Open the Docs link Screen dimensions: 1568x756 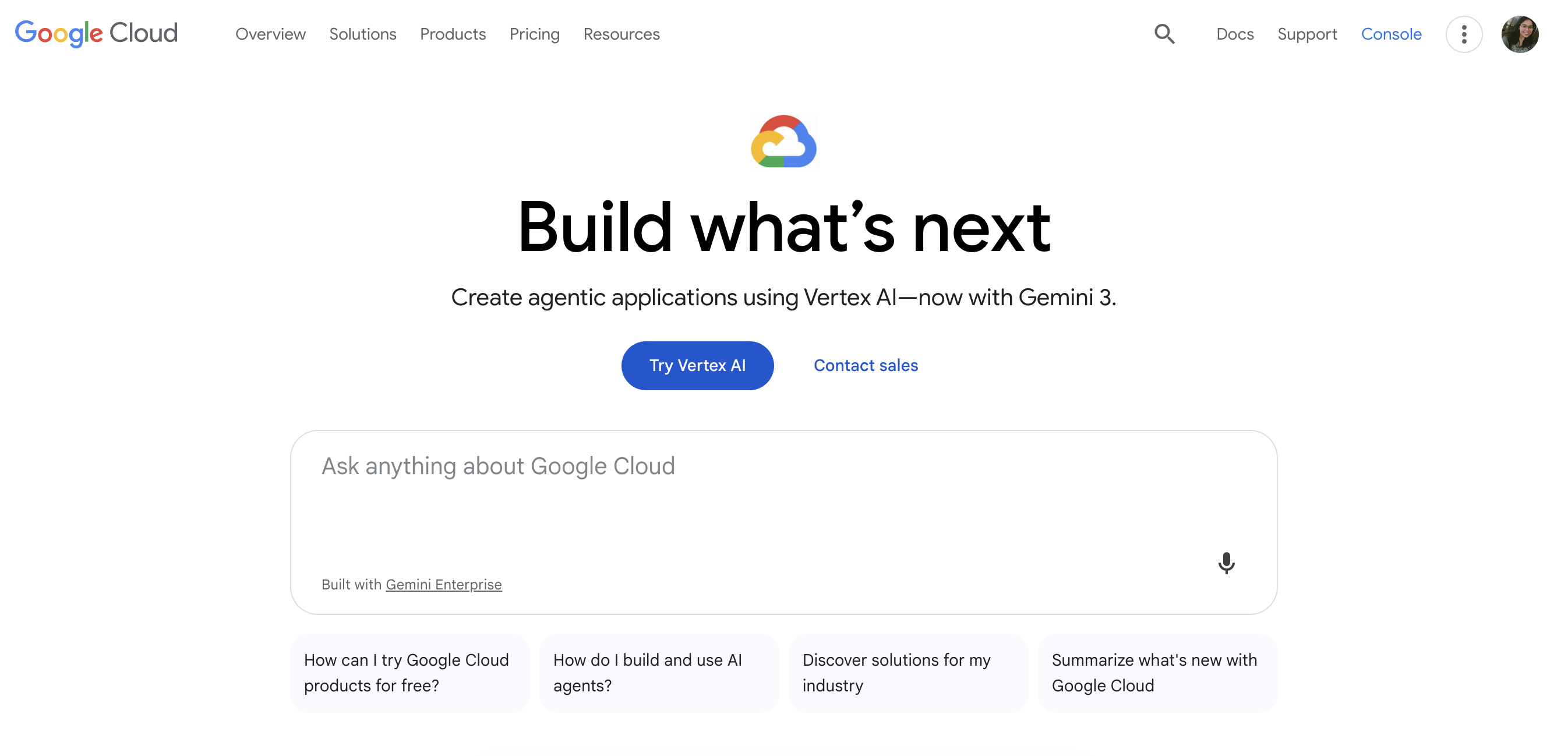[1234, 34]
